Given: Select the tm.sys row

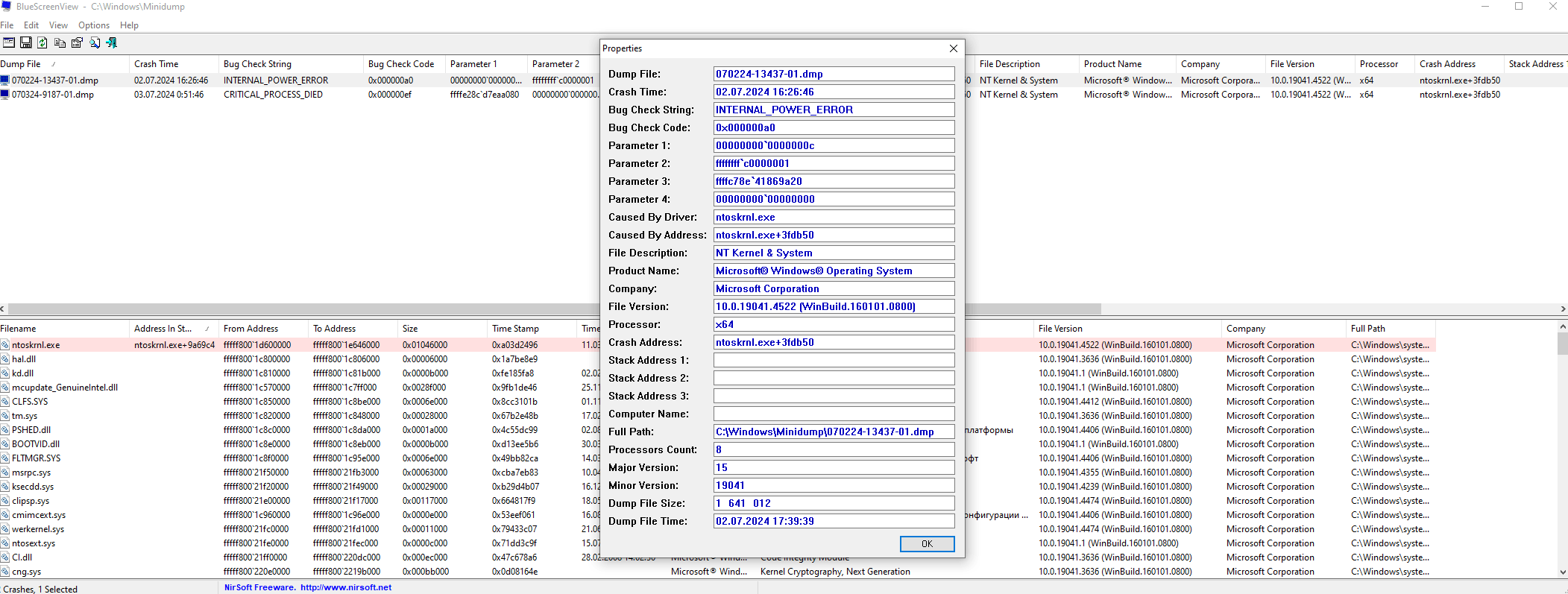Looking at the screenshot, I should [x=717, y=416].
